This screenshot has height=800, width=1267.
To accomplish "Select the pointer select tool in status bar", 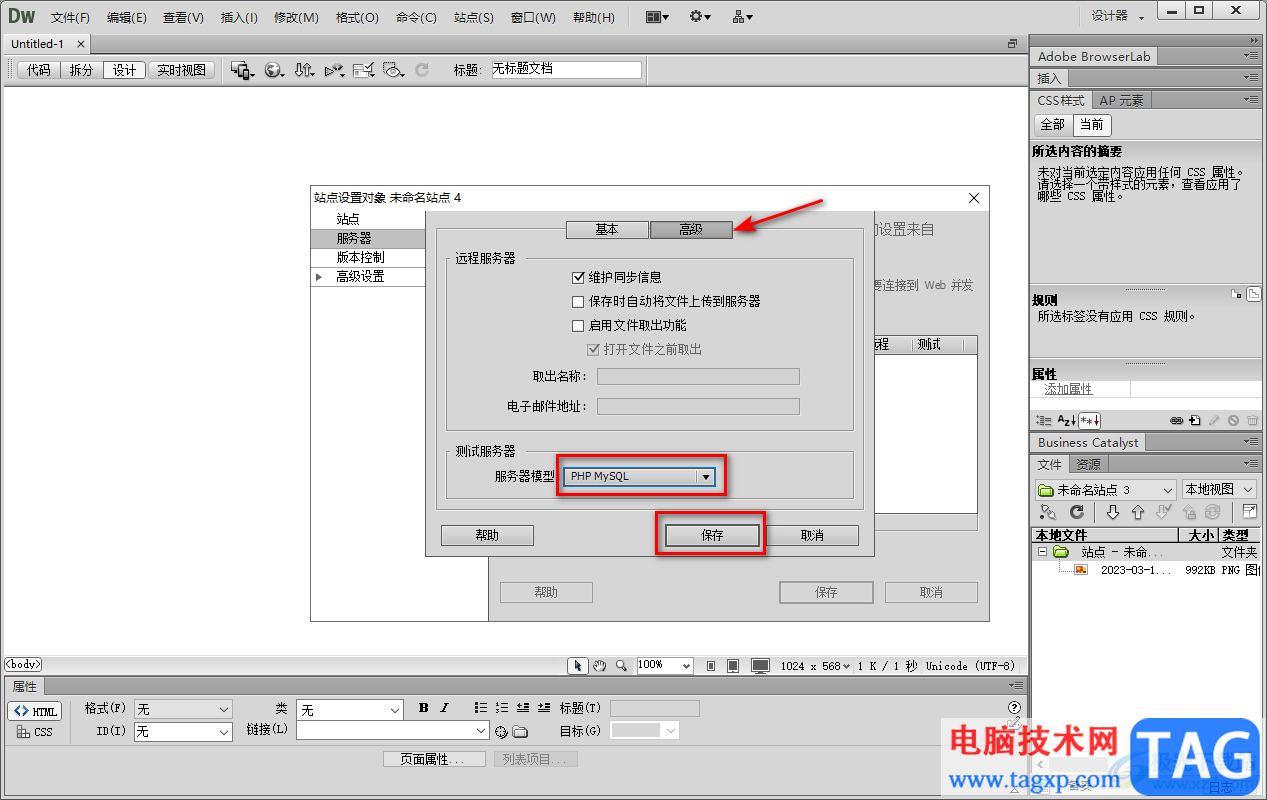I will [x=578, y=665].
